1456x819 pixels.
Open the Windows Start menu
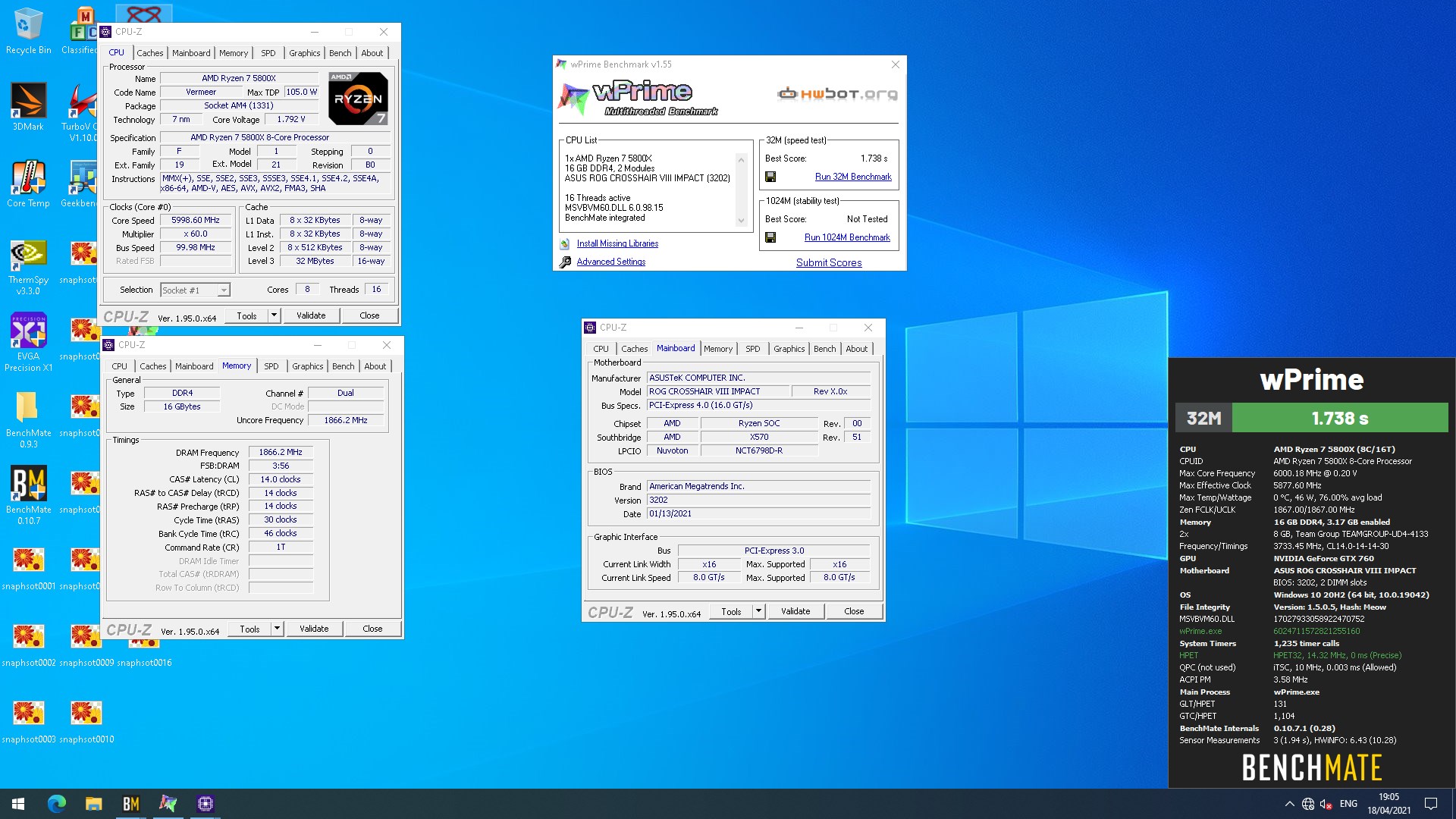point(18,804)
